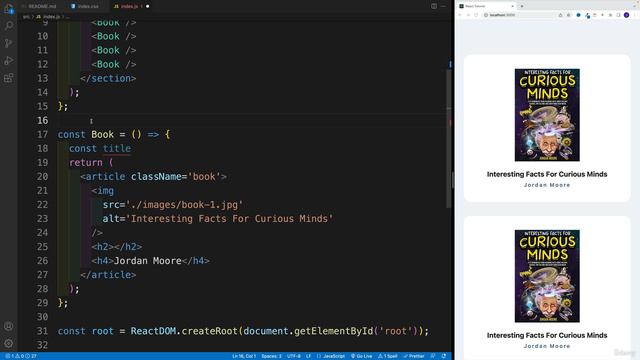Click the first Curious Minds book cover

pos(547,115)
